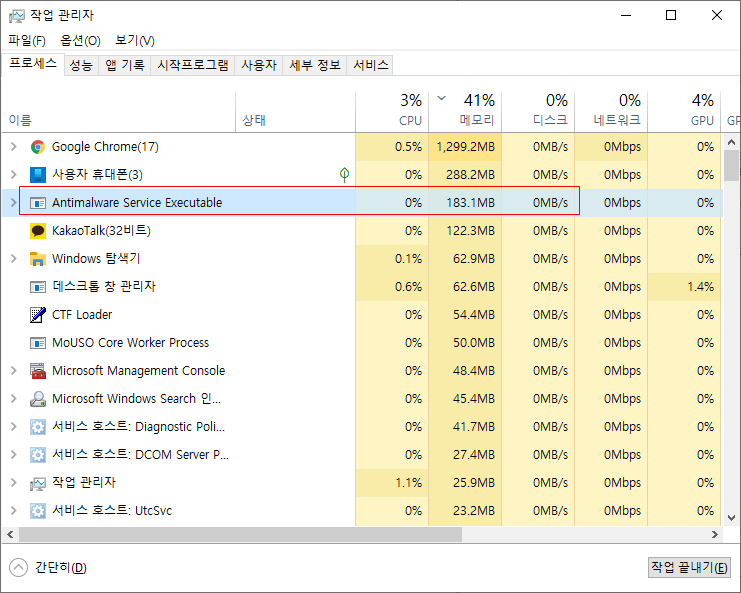Click the Antimalware Service Executable icon

pos(38,203)
